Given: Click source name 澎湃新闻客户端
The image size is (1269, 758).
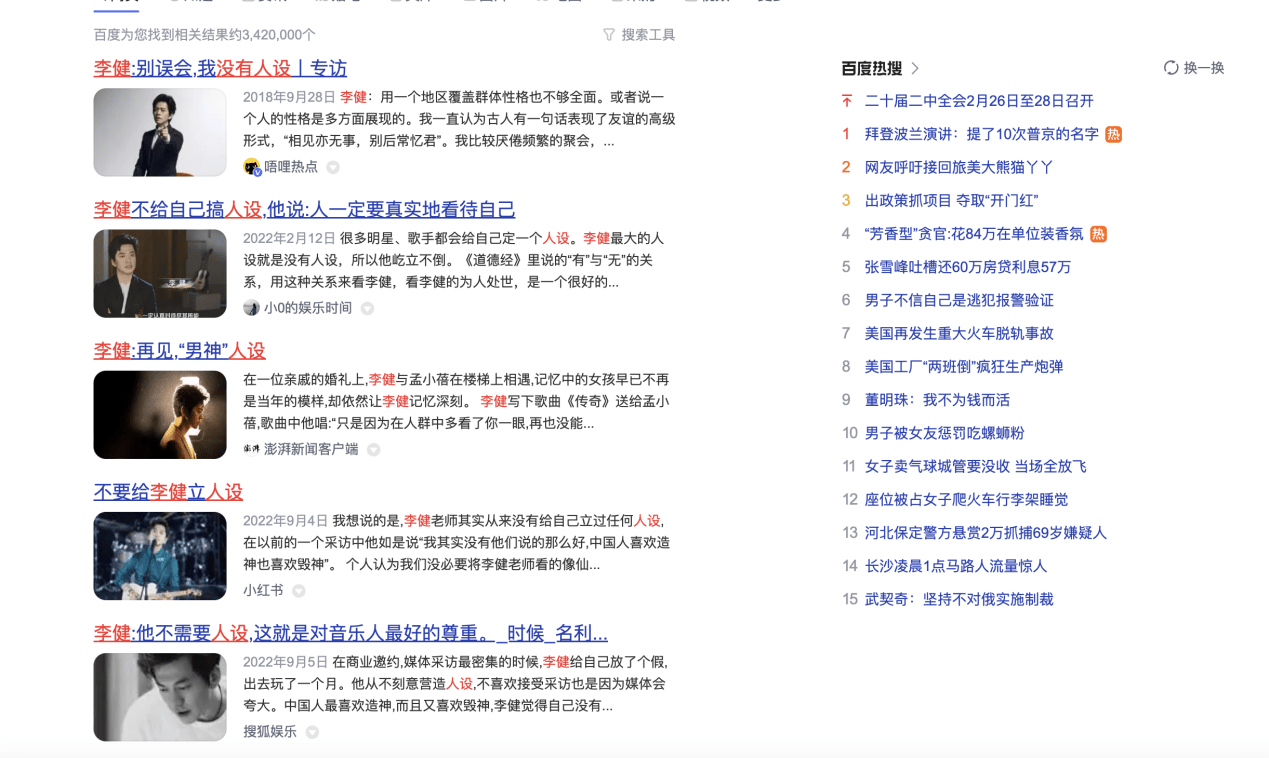Looking at the screenshot, I should [x=311, y=450].
